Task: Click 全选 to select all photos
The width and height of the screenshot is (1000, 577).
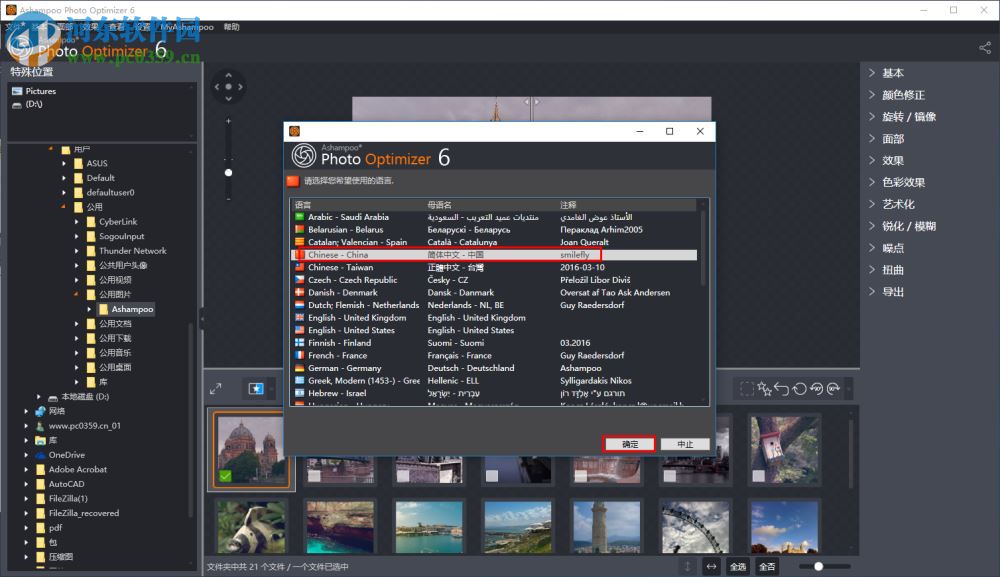Action: coord(738,566)
